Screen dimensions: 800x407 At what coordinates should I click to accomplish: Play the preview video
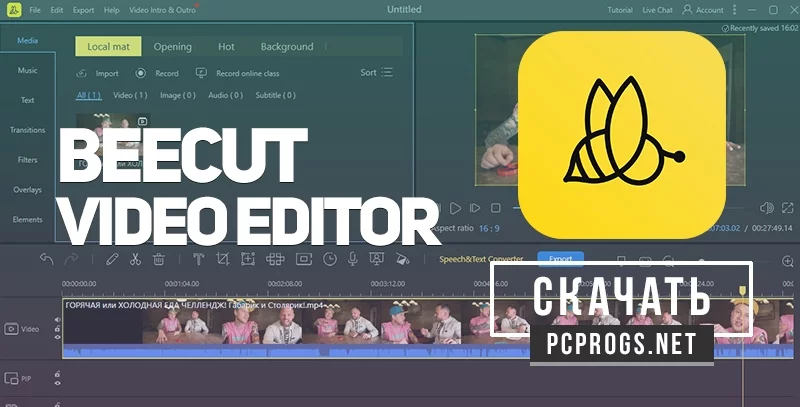[456, 208]
